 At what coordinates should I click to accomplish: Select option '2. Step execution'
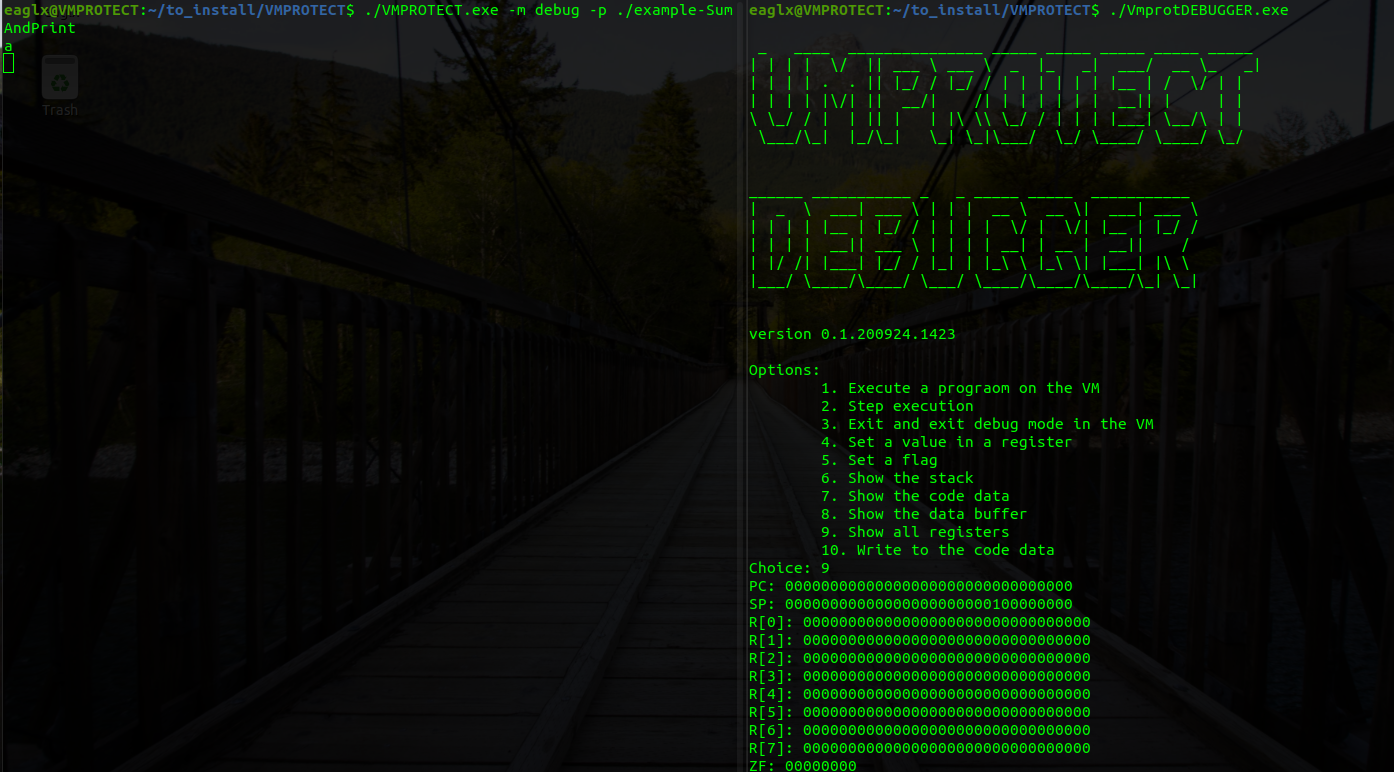coord(897,406)
